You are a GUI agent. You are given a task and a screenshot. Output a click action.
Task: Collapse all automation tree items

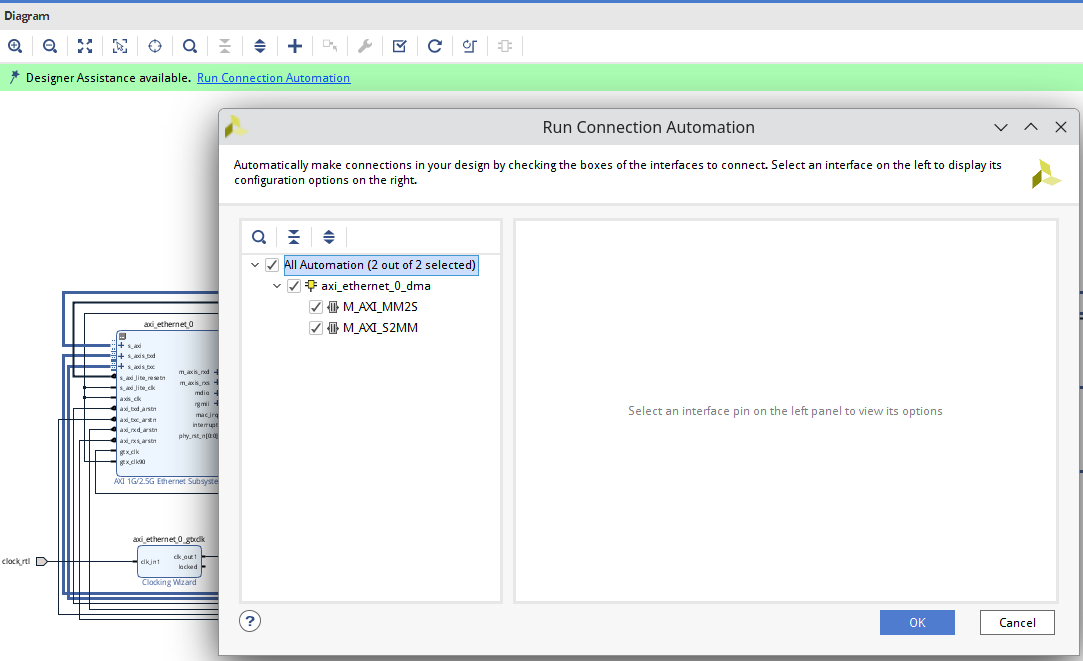(294, 237)
